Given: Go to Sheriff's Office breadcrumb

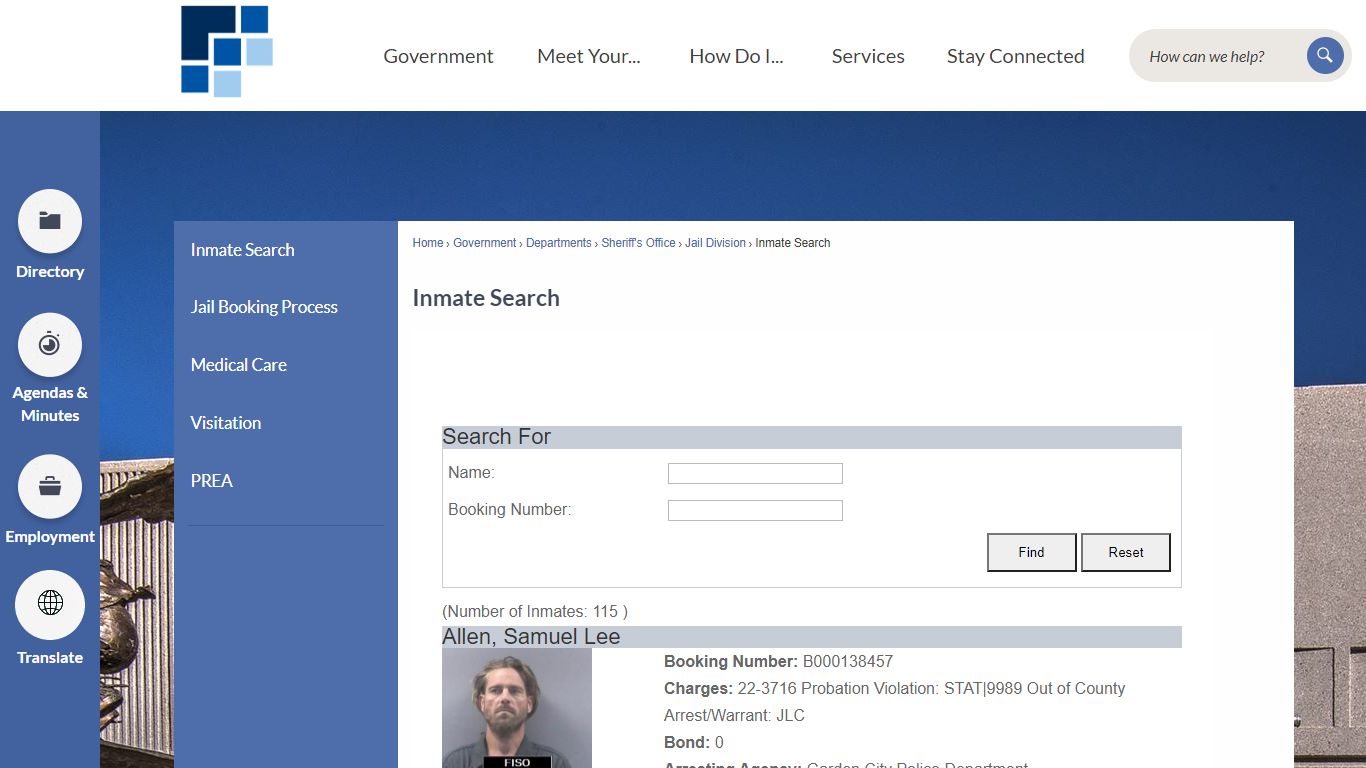Looking at the screenshot, I should pyautogui.click(x=638, y=243).
